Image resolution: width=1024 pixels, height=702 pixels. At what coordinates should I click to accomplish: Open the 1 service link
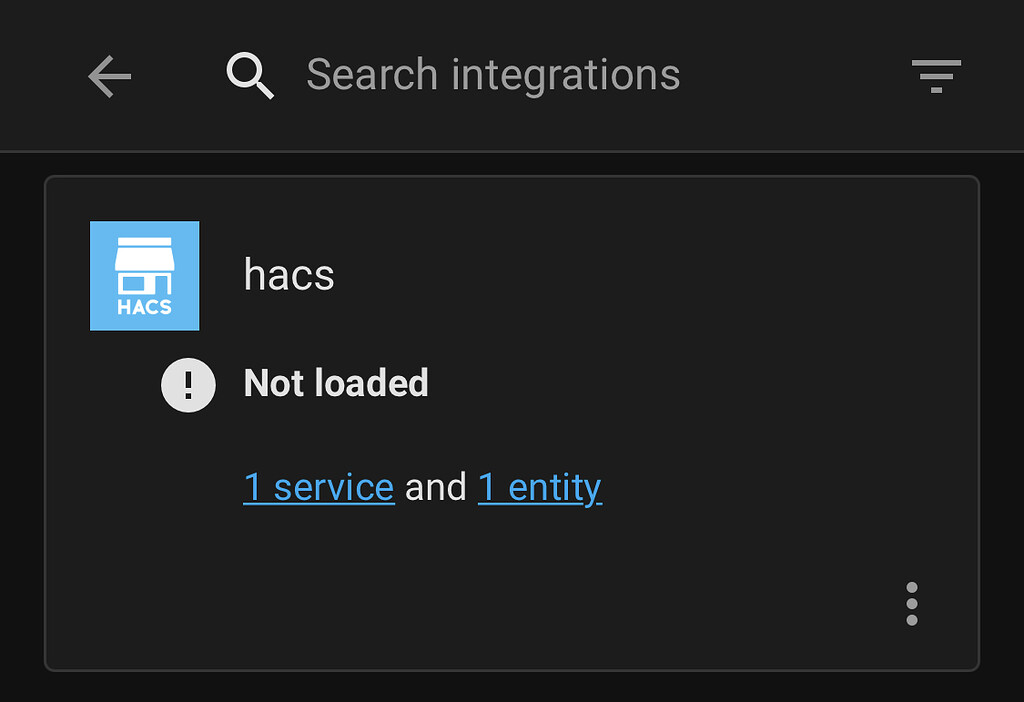(x=319, y=487)
